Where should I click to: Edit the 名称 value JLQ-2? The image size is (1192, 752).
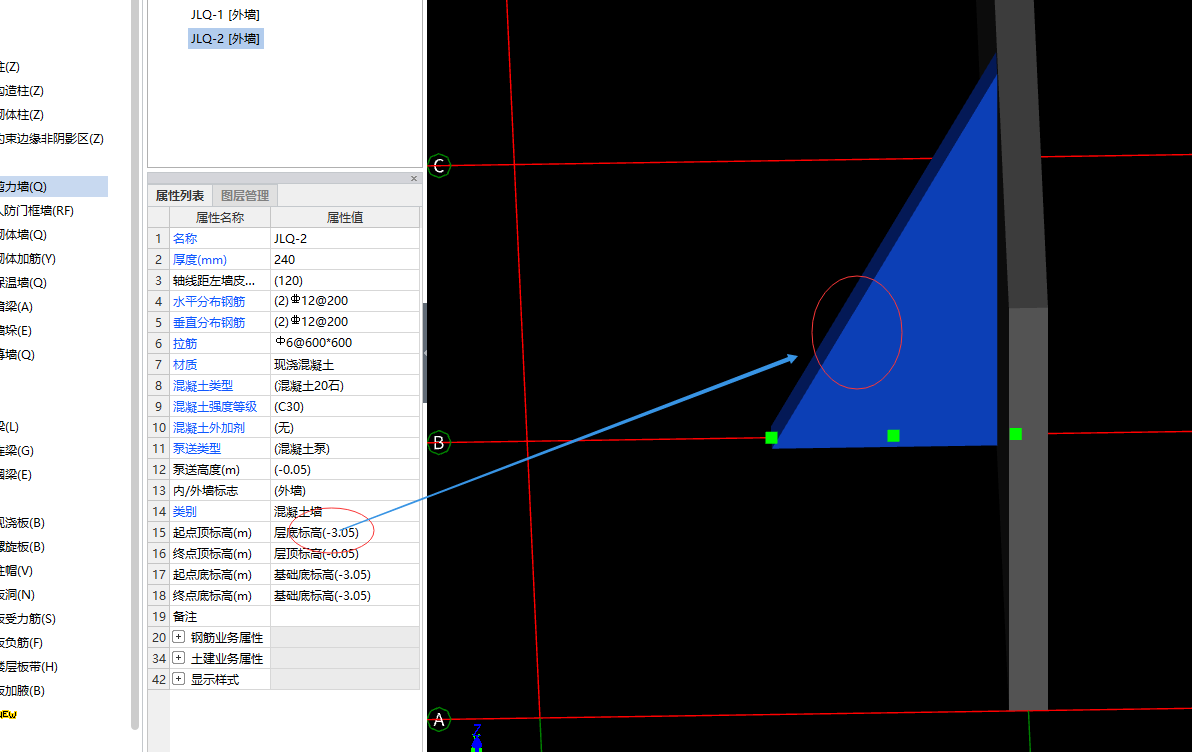(344, 238)
